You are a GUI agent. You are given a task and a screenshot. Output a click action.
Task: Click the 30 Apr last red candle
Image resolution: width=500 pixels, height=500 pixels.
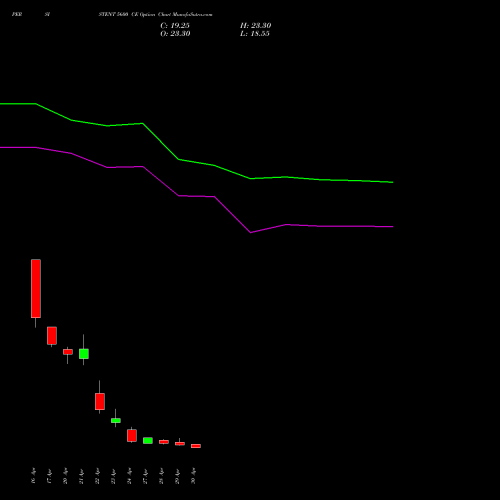tap(196, 446)
